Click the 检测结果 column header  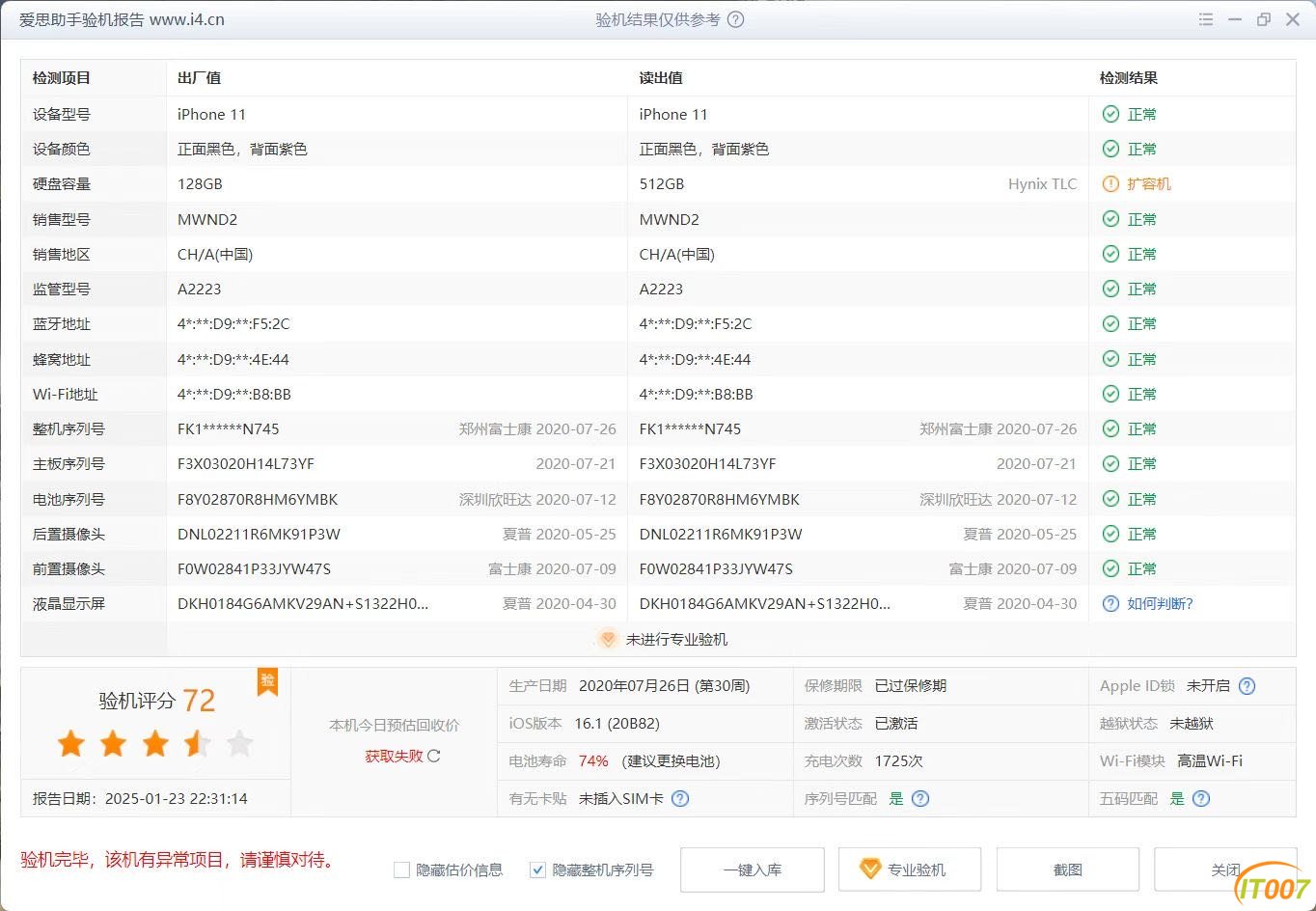click(x=1129, y=78)
